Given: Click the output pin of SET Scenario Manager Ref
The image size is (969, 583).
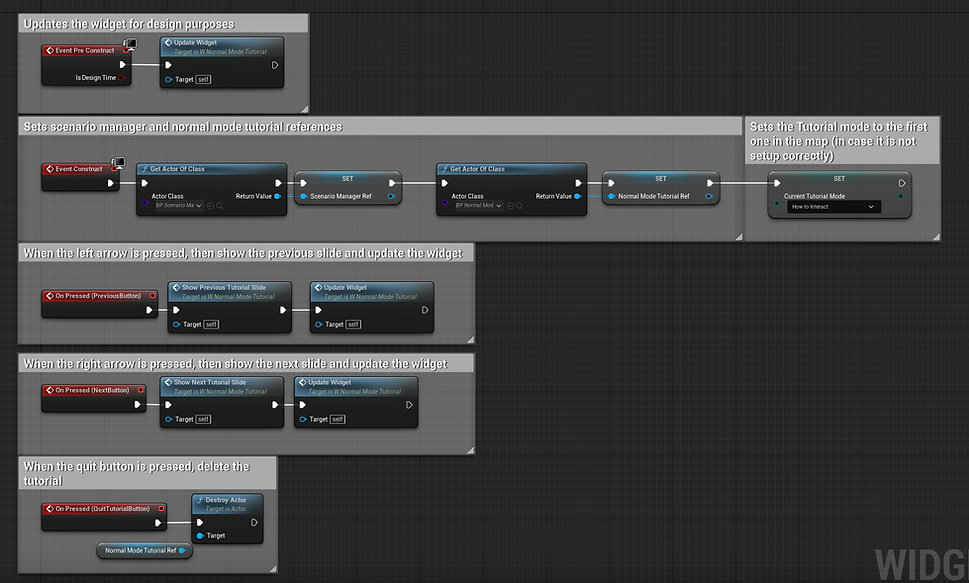Looking at the screenshot, I should tap(391, 197).
